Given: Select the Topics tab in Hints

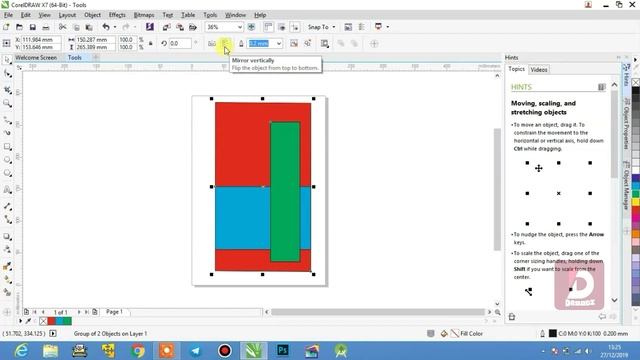Looking at the screenshot, I should (x=516, y=69).
